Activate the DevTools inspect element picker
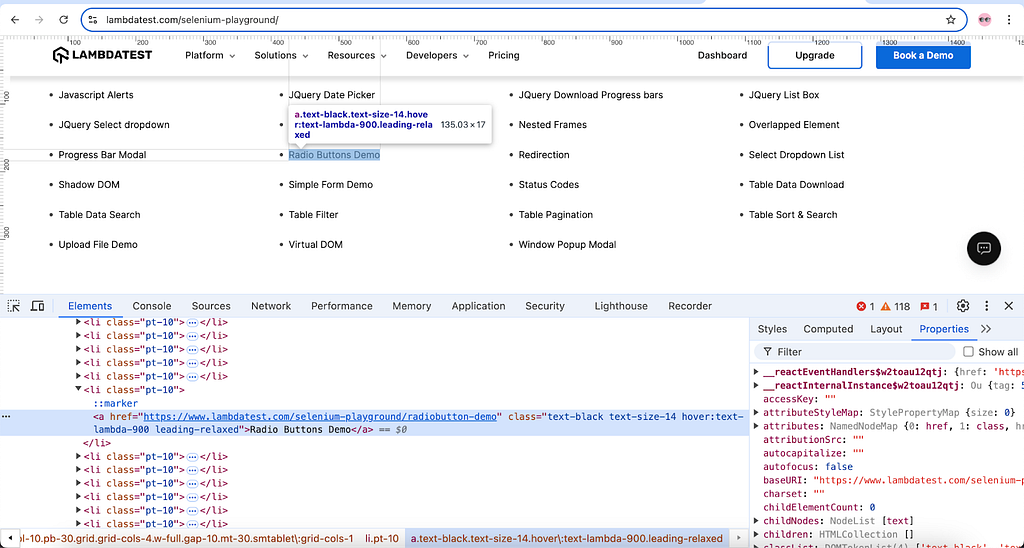Screen dimensions: 1024x548 (x=14, y=306)
